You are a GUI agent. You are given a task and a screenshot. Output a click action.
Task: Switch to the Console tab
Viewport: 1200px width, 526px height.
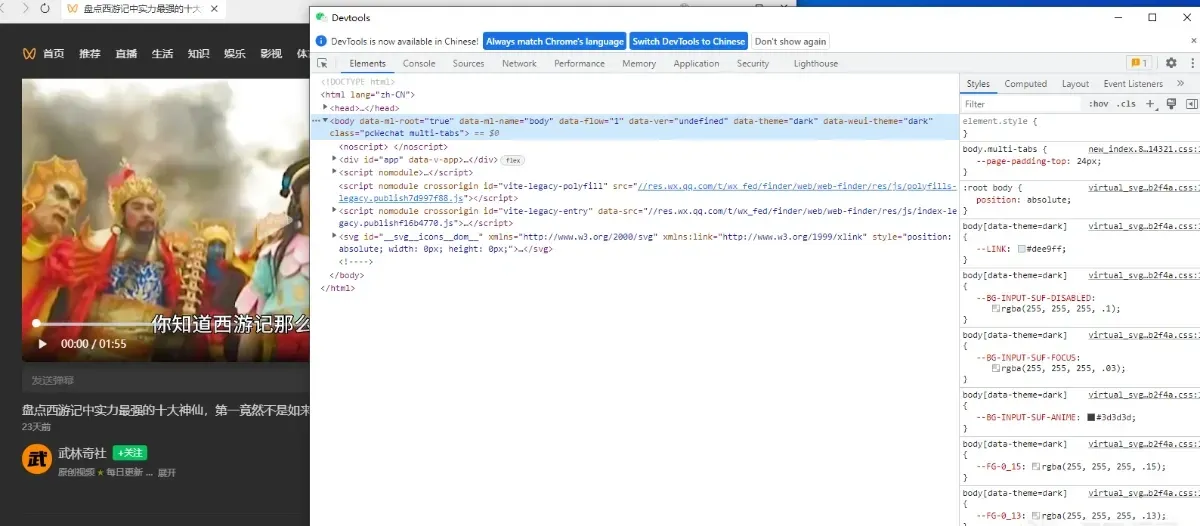419,63
